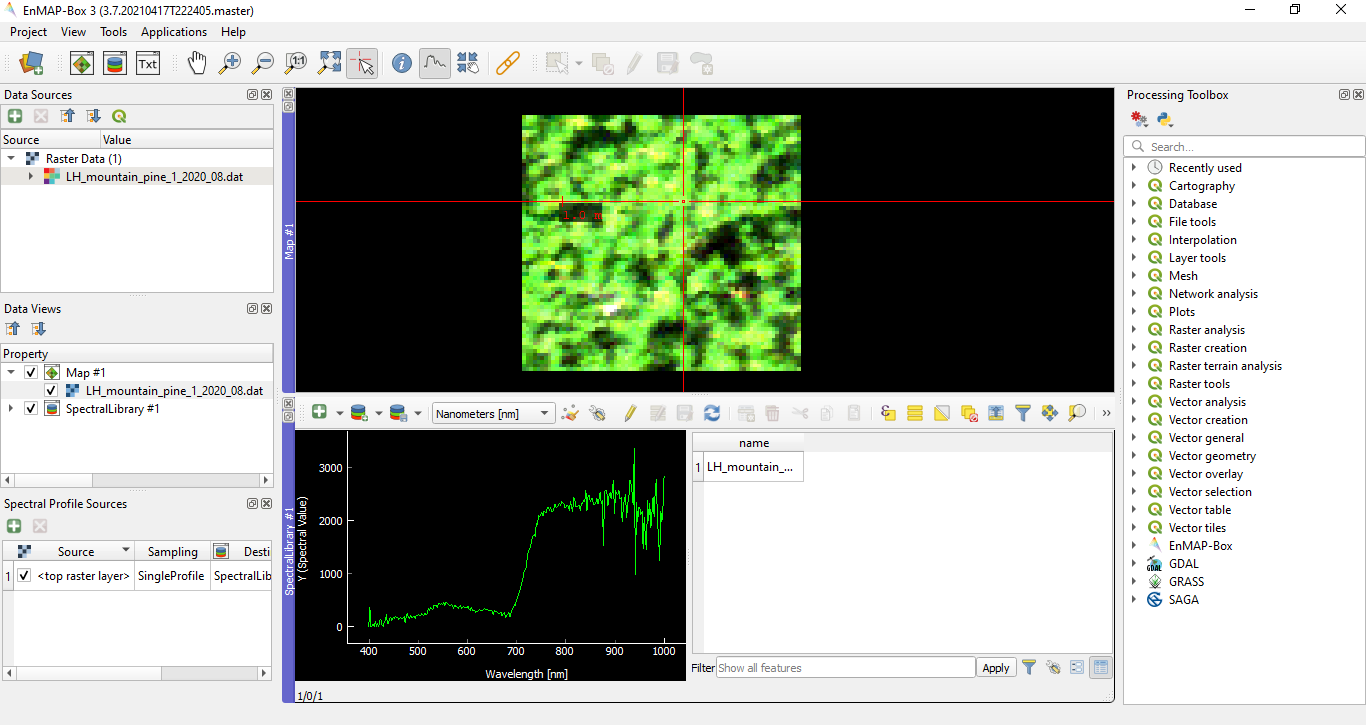Select LH_mountain_pine raster in Data Sources
This screenshot has height=725, width=1366.
(x=153, y=177)
